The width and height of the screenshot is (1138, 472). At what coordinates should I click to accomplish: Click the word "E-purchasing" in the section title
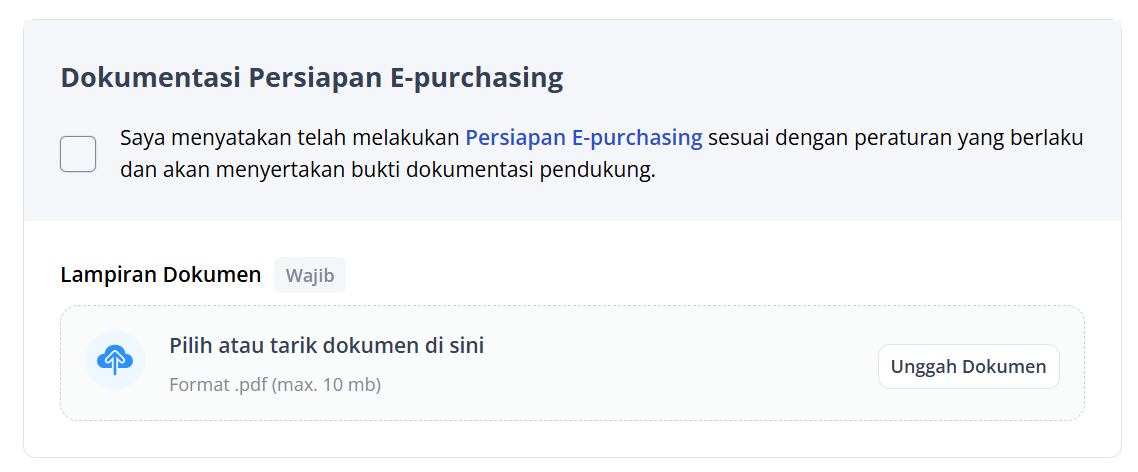[477, 79]
